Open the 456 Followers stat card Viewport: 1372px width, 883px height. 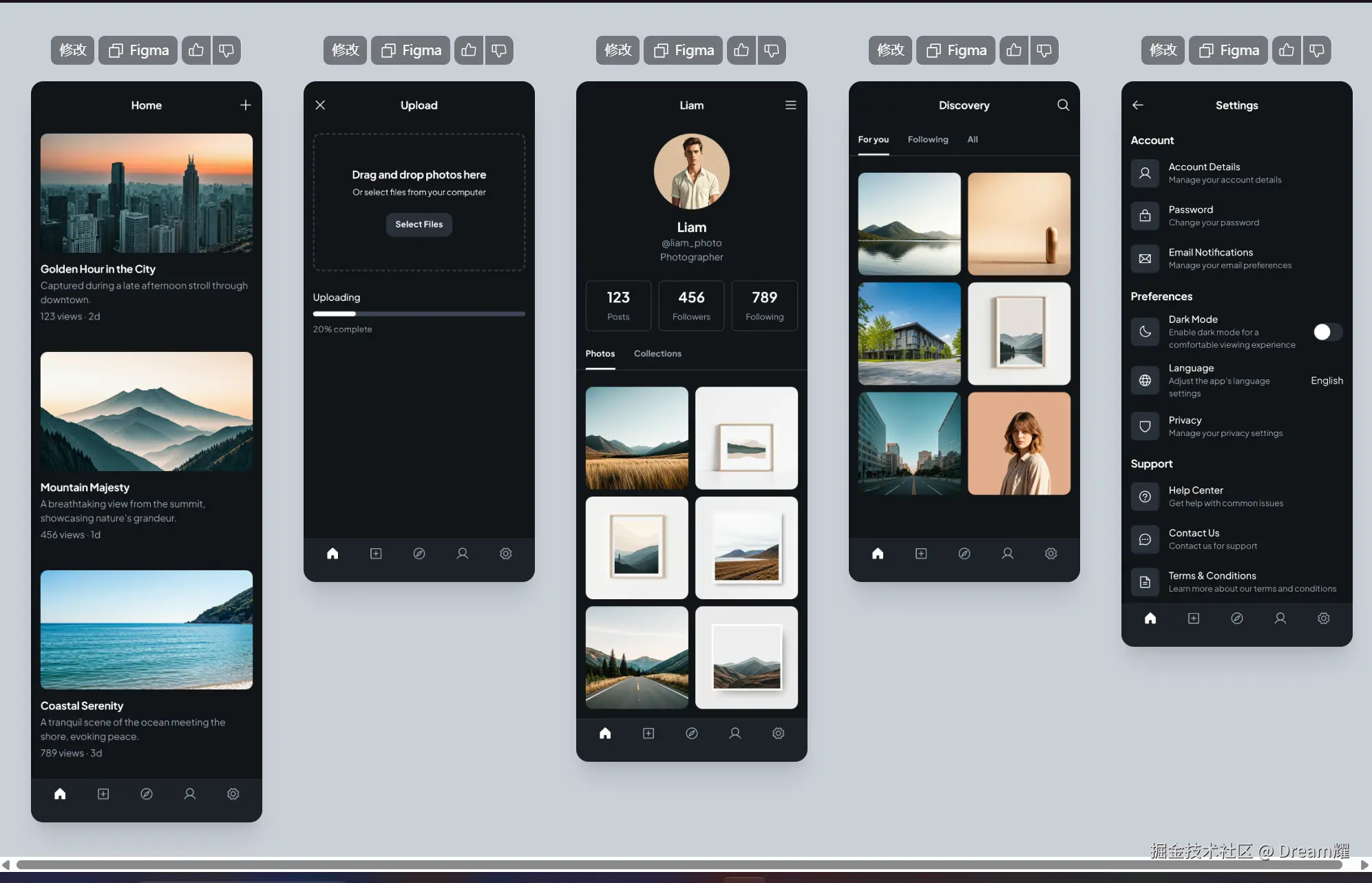(x=691, y=306)
